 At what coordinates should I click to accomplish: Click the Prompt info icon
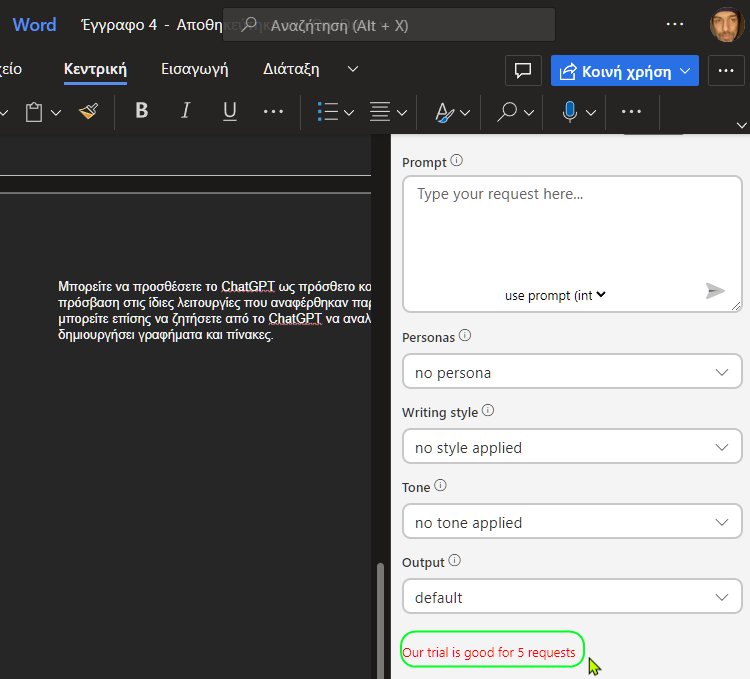(x=457, y=161)
